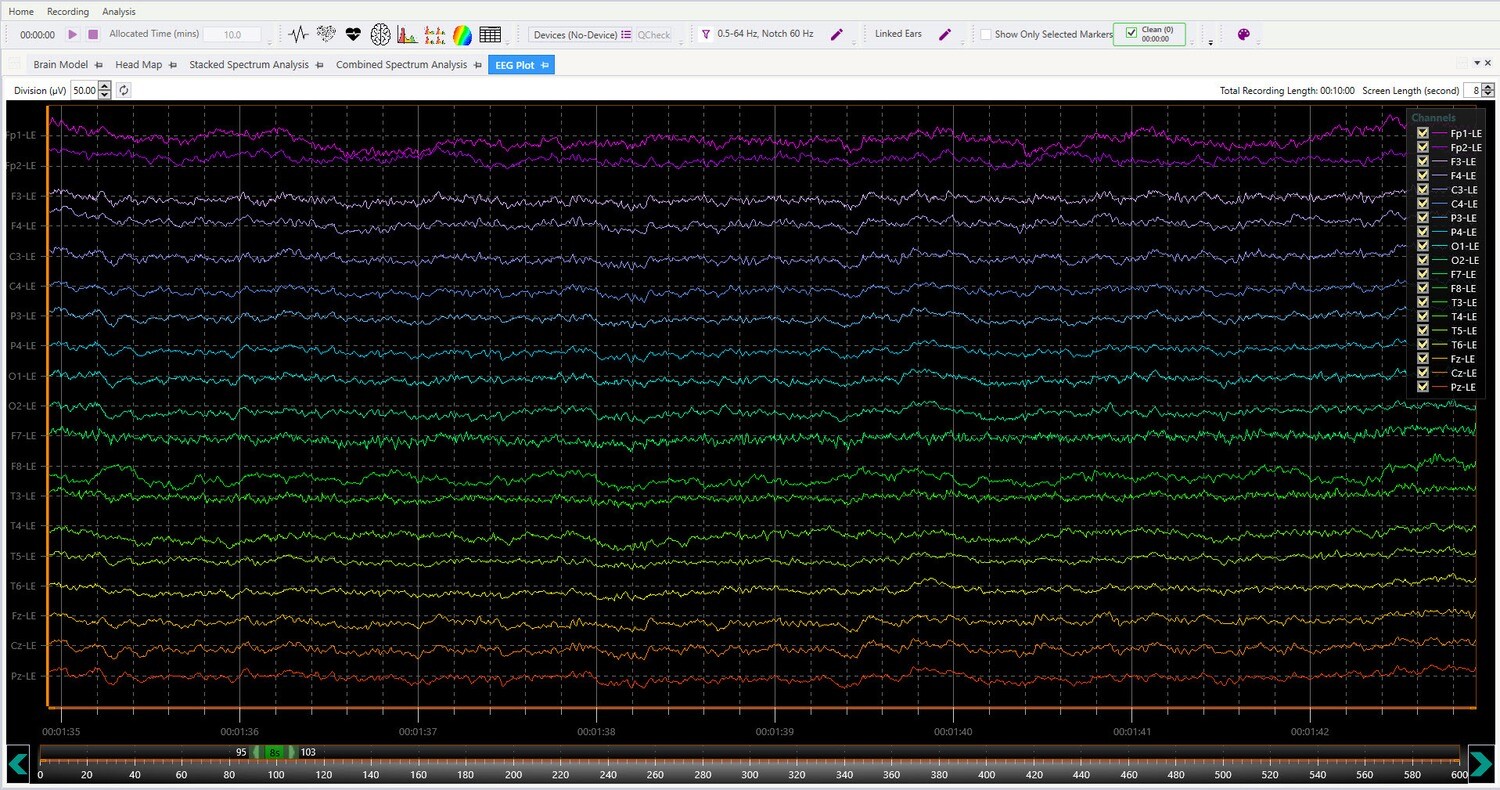This screenshot has height=790, width=1500.
Task: Open the Stacked Spectrum Analysis icon
Action: click(434, 34)
